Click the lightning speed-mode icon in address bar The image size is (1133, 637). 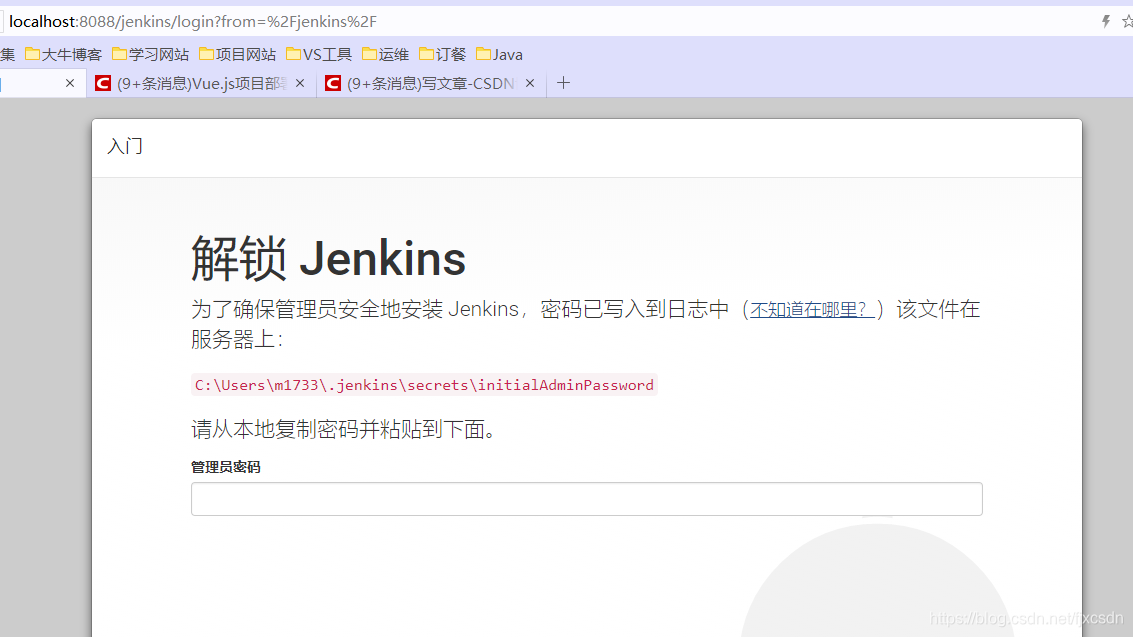tap(1106, 22)
